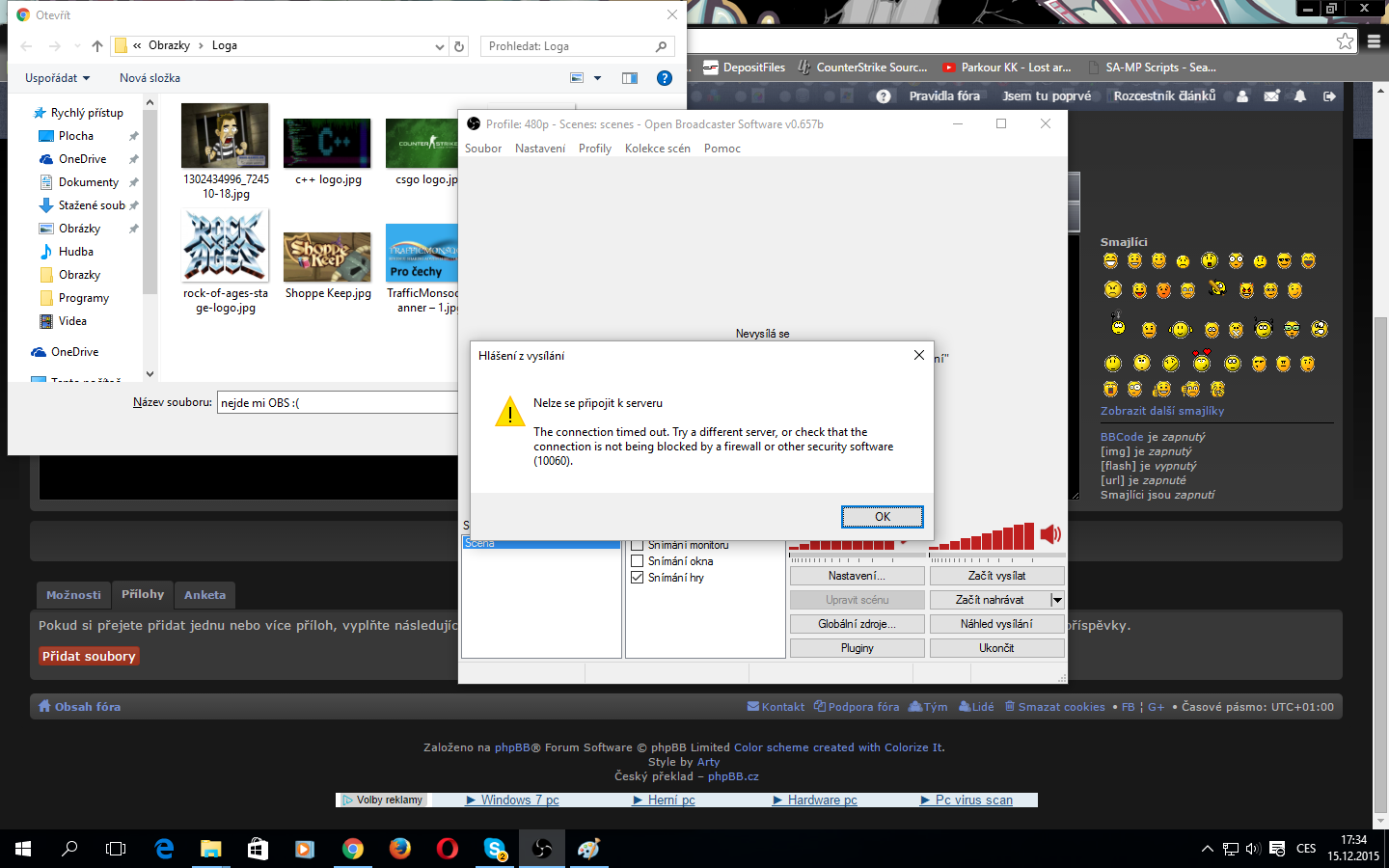The image size is (1389, 868).
Task: Open the Soubor menu in OBS
Action: coord(483,149)
